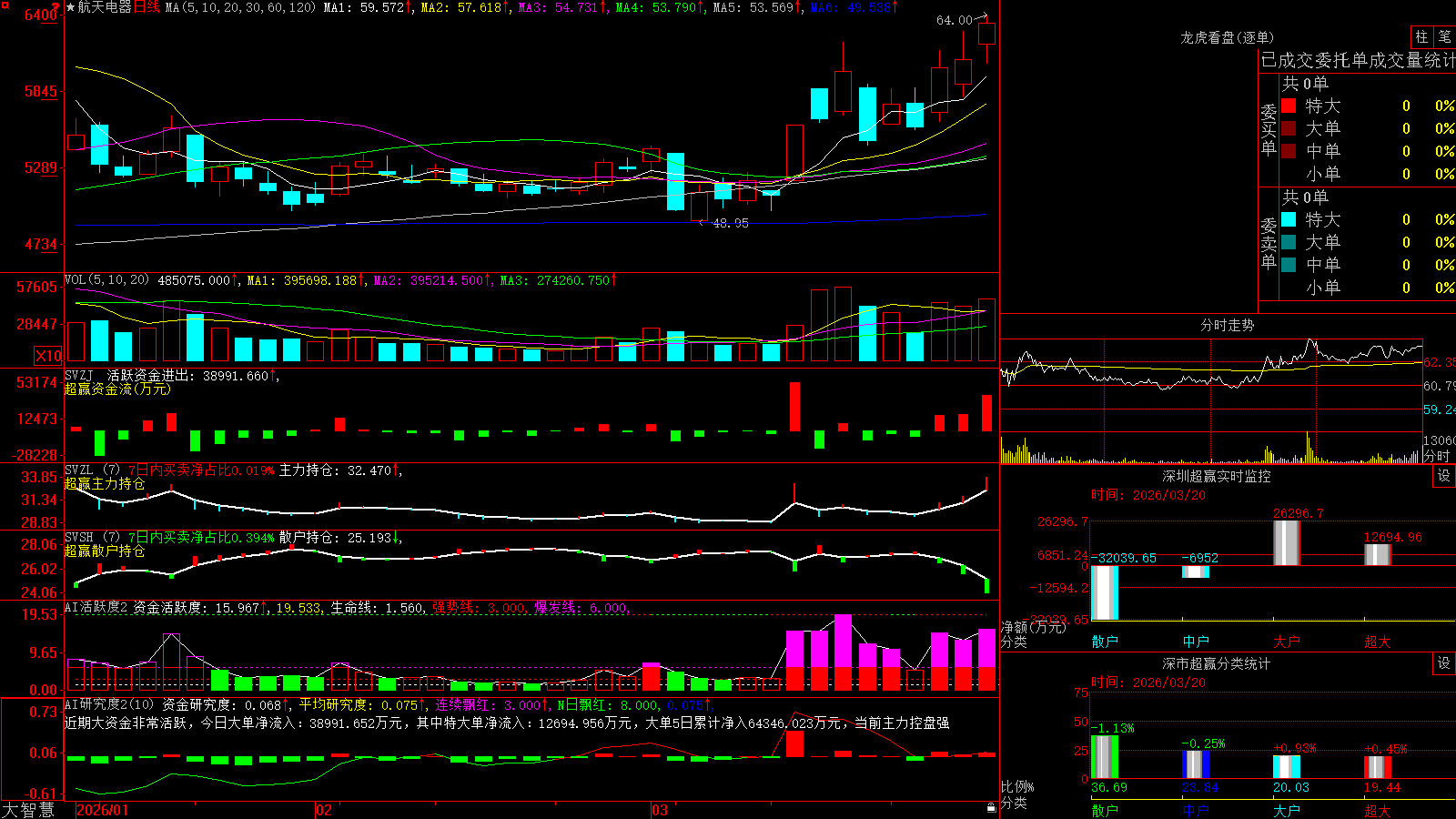
Task: Click the SVZL (7) indicator label
Action: coord(92,470)
